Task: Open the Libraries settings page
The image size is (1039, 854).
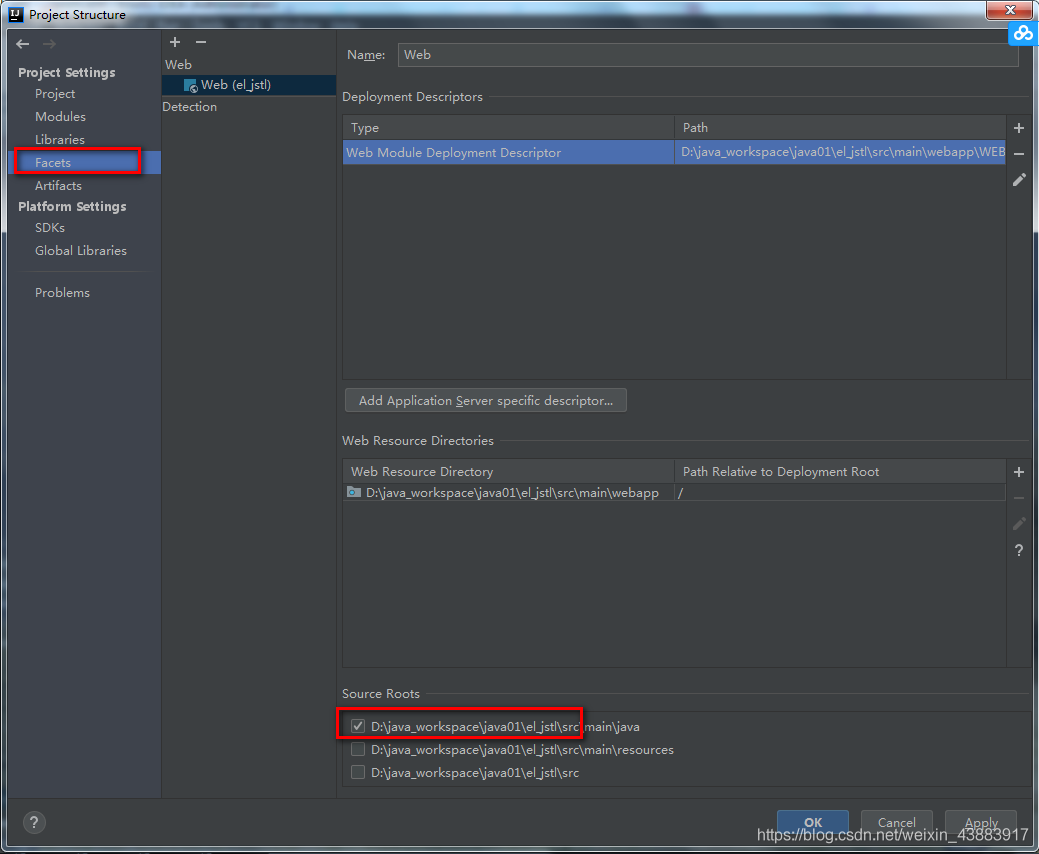Action: point(60,140)
